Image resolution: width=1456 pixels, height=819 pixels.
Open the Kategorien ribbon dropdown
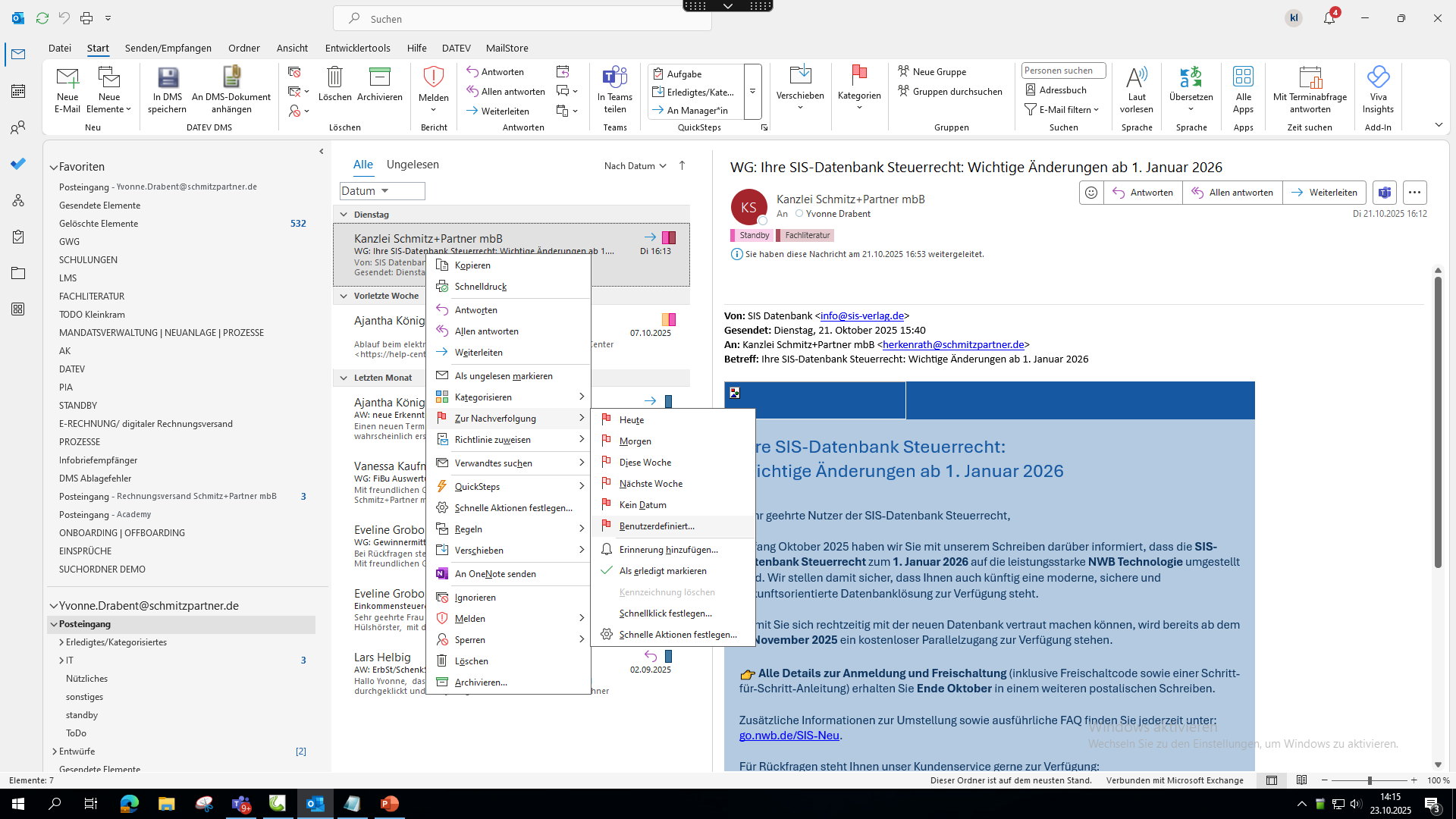(x=859, y=90)
